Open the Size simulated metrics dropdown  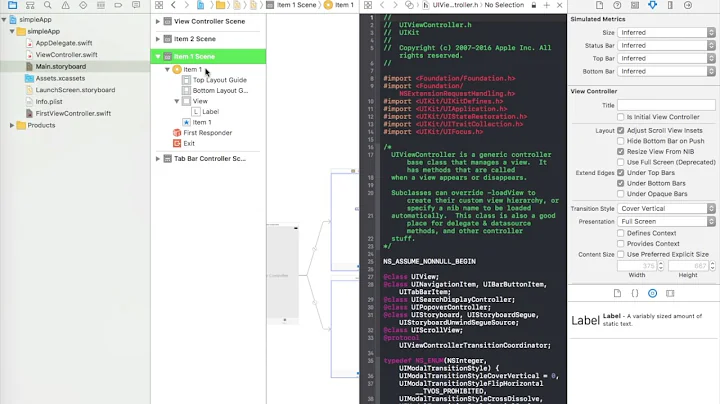coord(666,33)
